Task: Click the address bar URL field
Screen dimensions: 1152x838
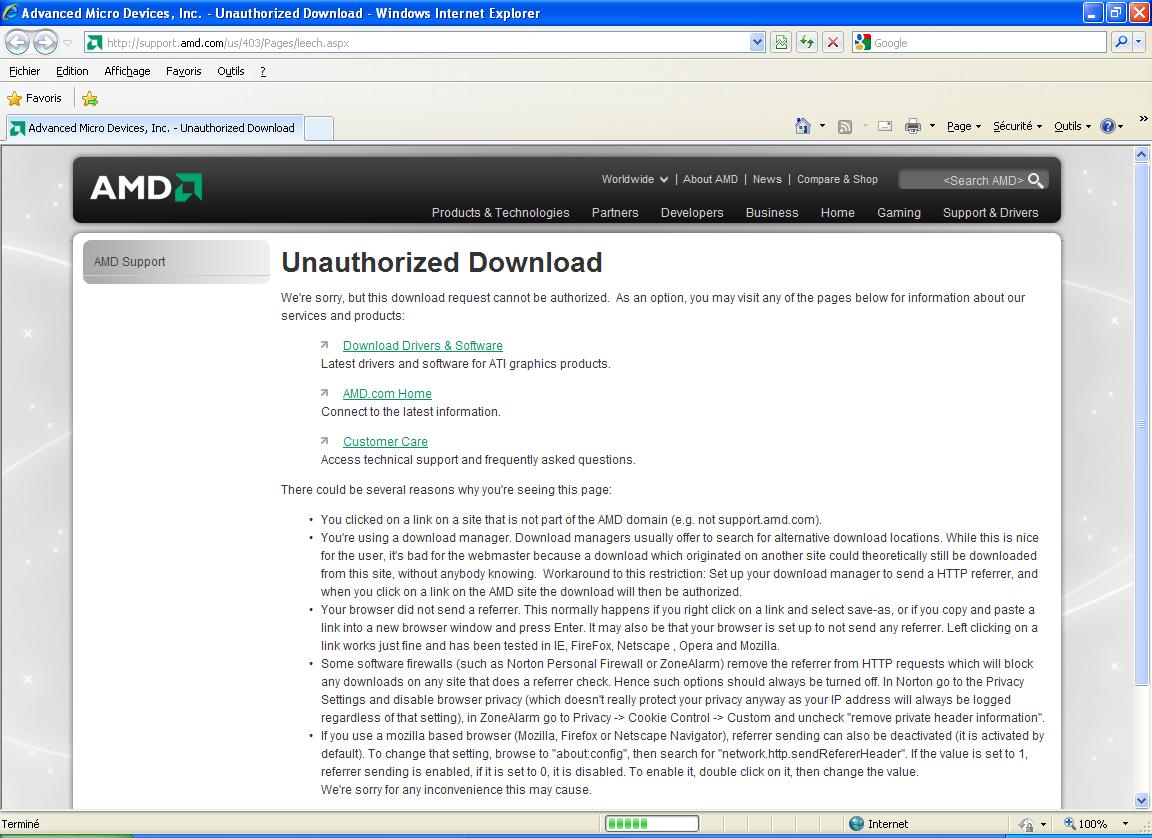Action: coord(416,43)
